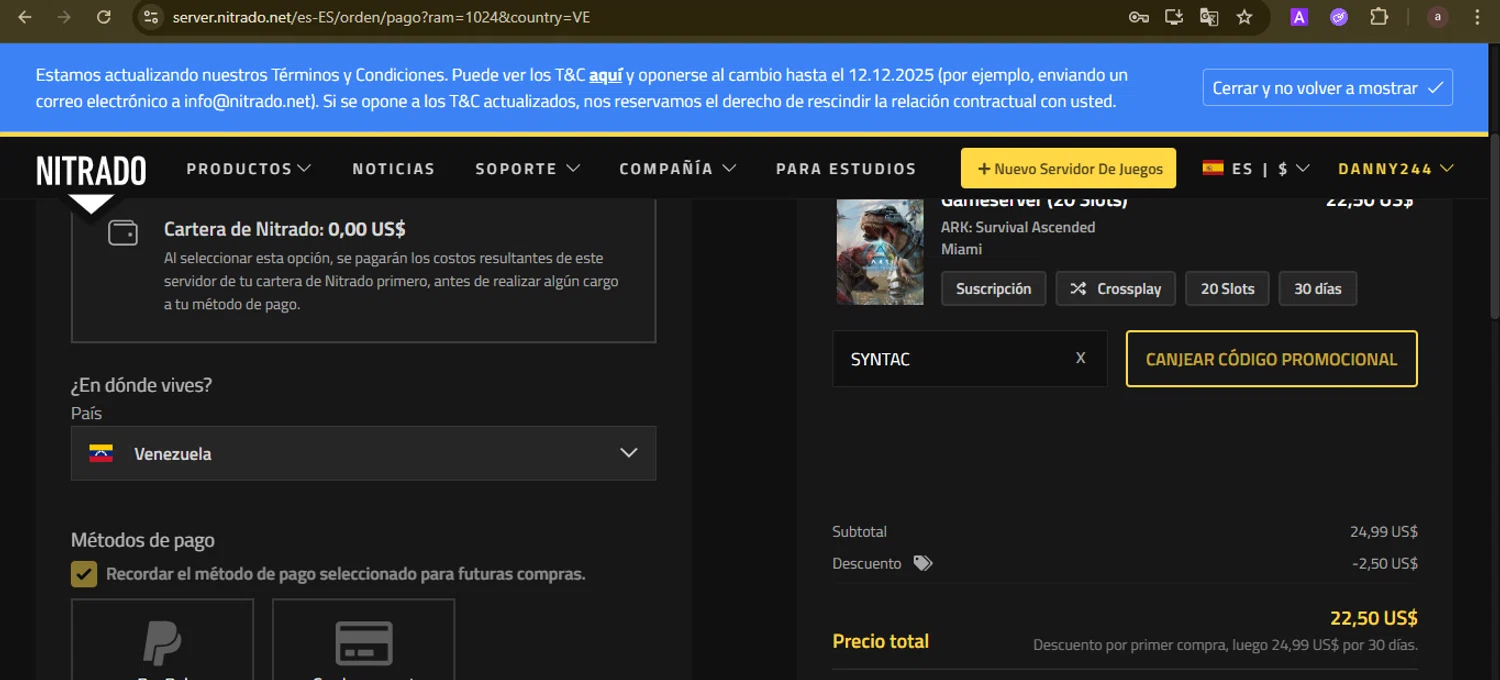Open PARA ESTUDIOS page
The height and width of the screenshot is (680, 1500).
(x=846, y=169)
